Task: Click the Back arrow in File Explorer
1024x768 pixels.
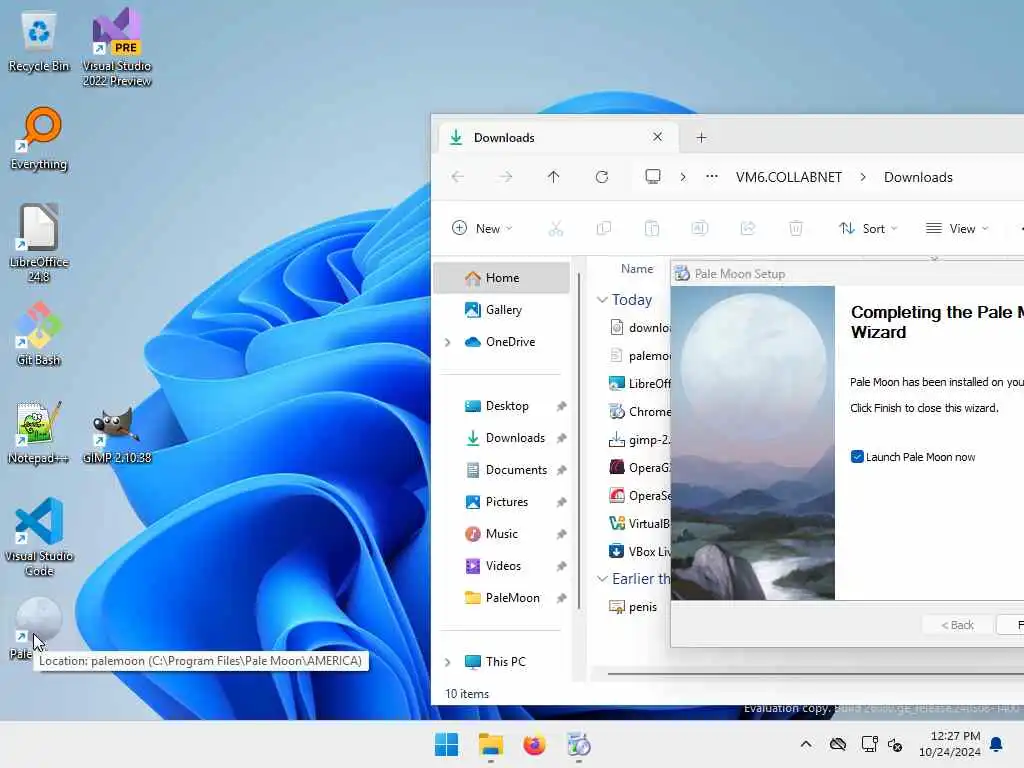Action: click(x=458, y=177)
